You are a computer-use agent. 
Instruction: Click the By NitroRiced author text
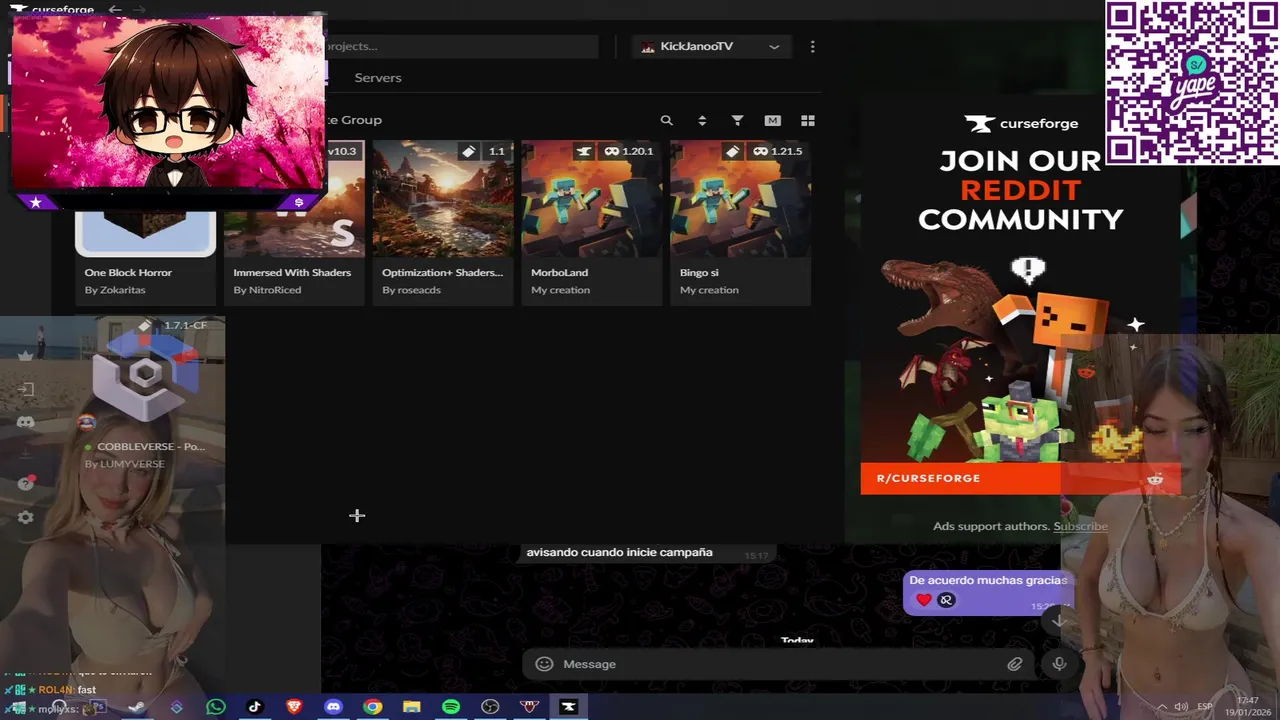[x=267, y=290]
